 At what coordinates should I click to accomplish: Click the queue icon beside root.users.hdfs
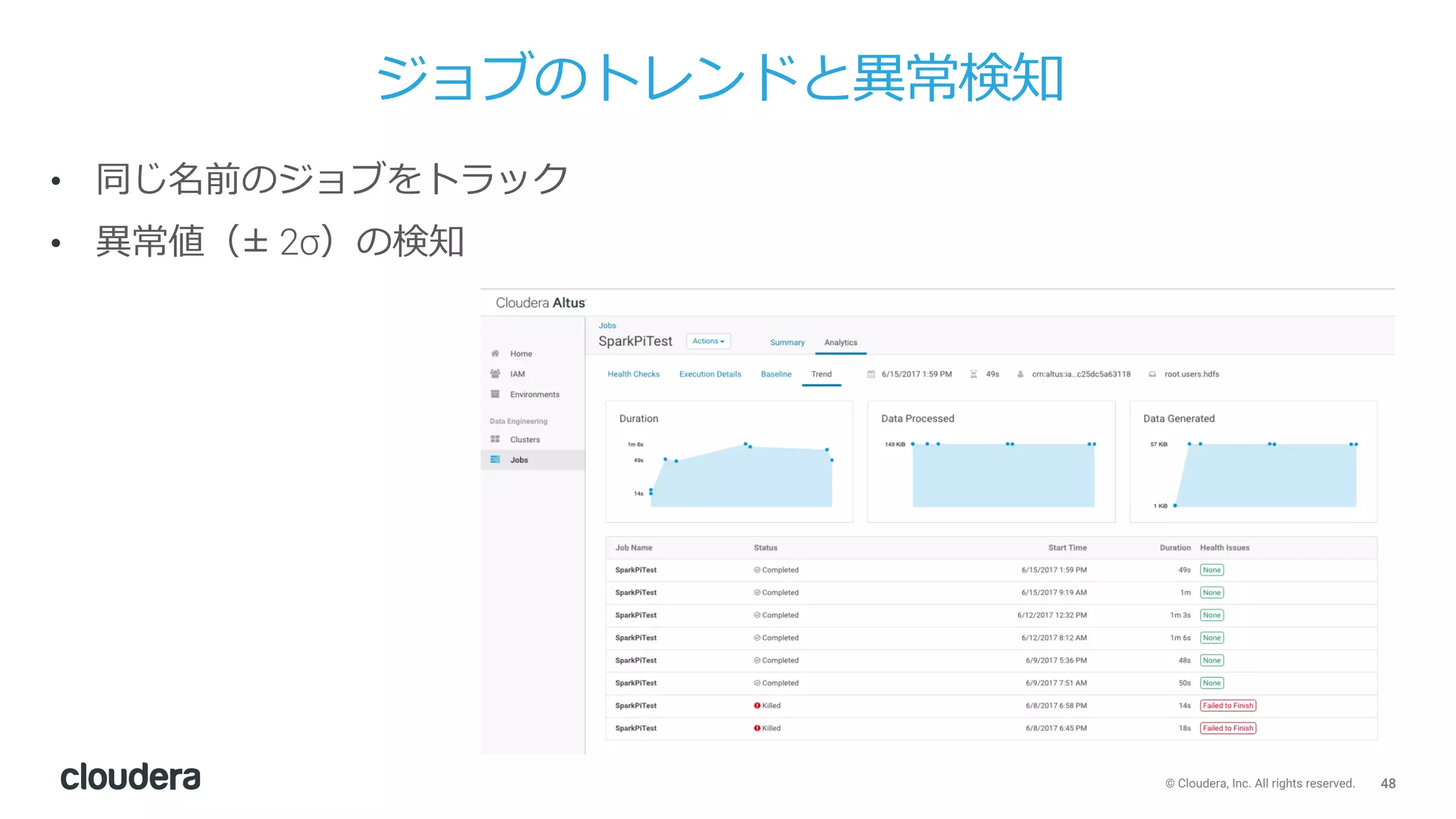1152,374
